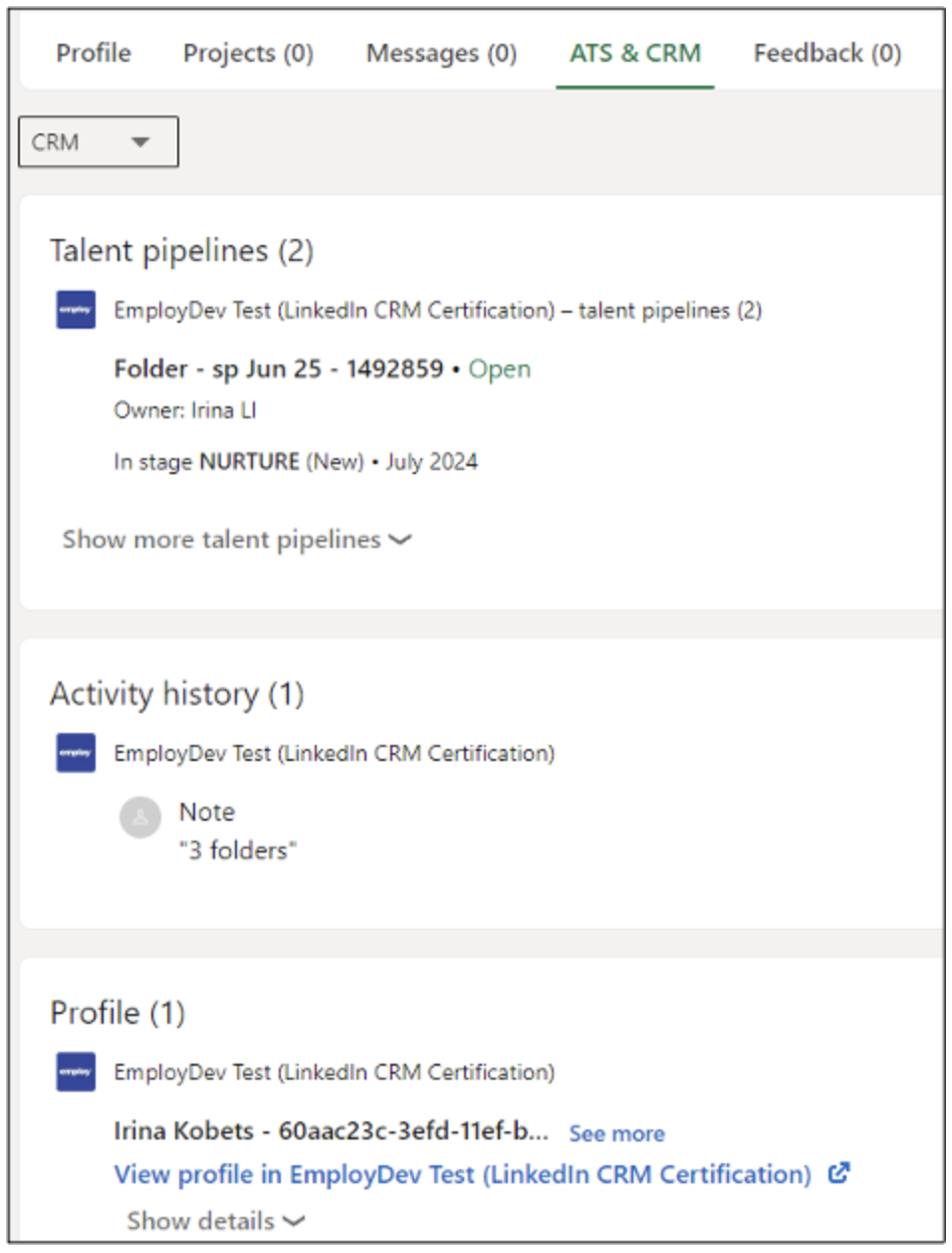Click the green Open status text

tap(500, 370)
